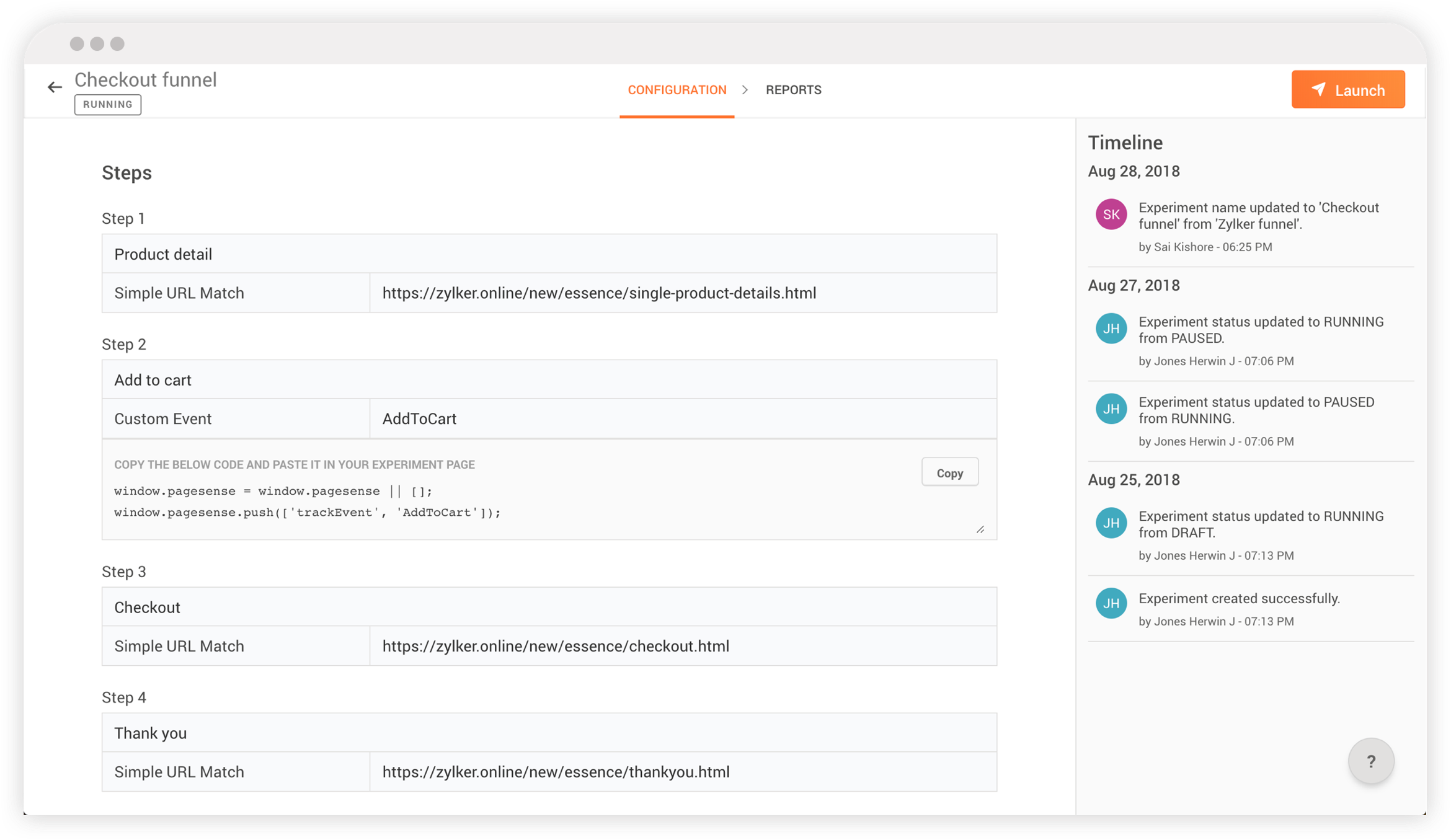Click the RUNNING status badge
This screenshot has height=840, width=1451.
[x=108, y=104]
